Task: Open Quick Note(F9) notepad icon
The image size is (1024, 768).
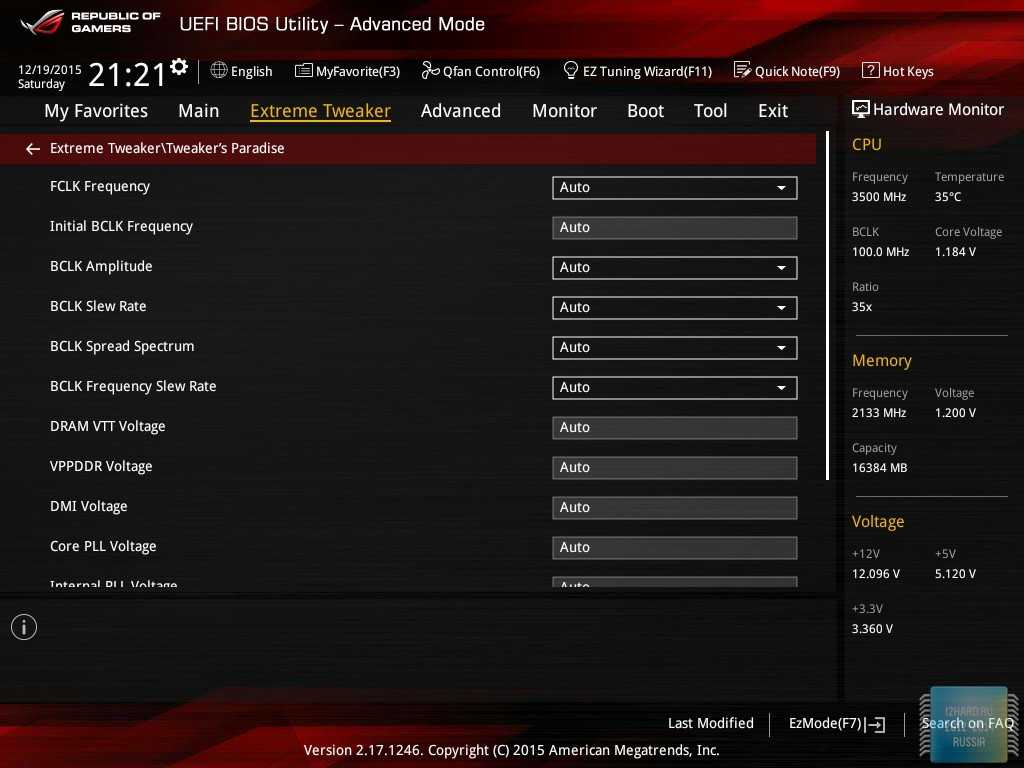Action: point(742,71)
